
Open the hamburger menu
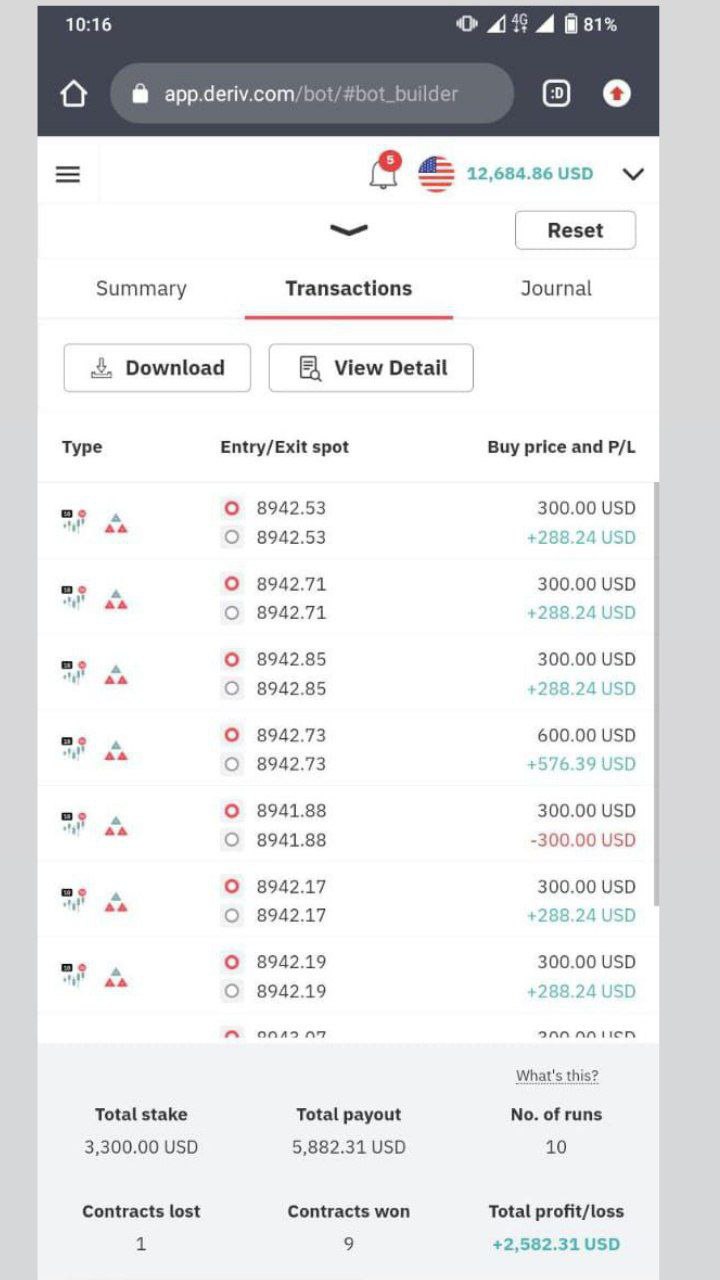coord(67,174)
